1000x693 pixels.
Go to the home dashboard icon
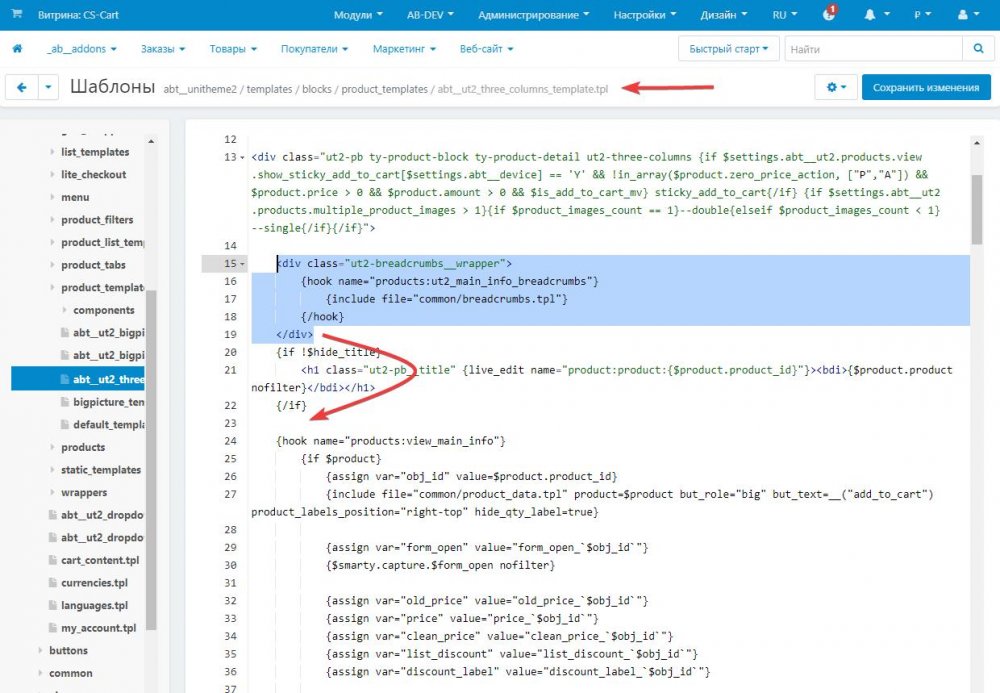click(x=17, y=49)
